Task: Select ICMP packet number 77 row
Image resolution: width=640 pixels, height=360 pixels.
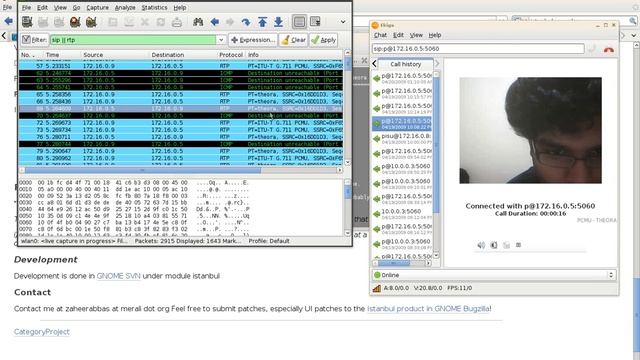Action: 180,144
